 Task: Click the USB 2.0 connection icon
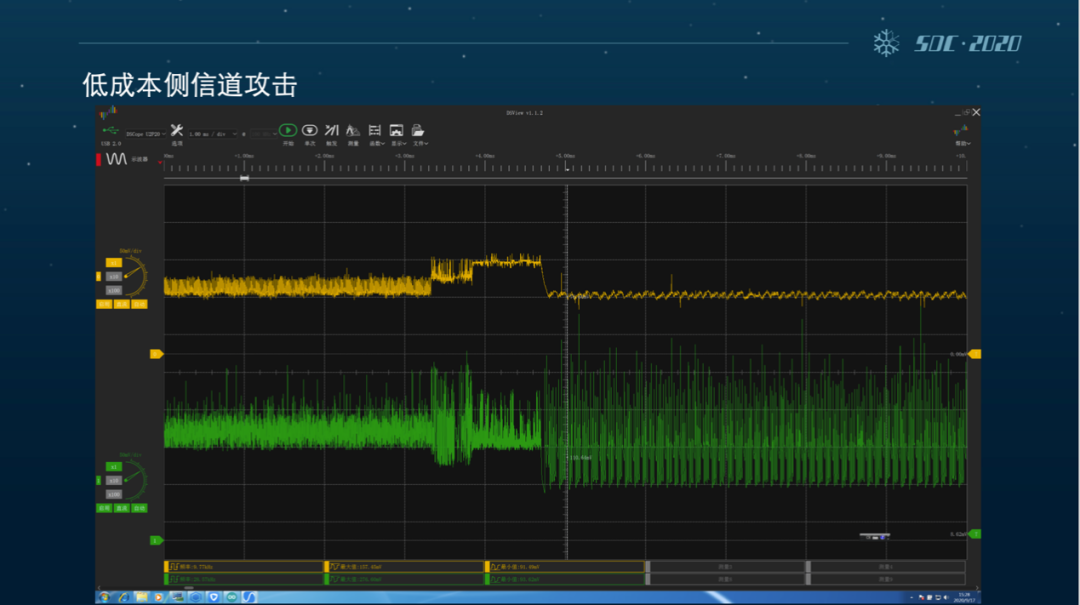tap(110, 130)
